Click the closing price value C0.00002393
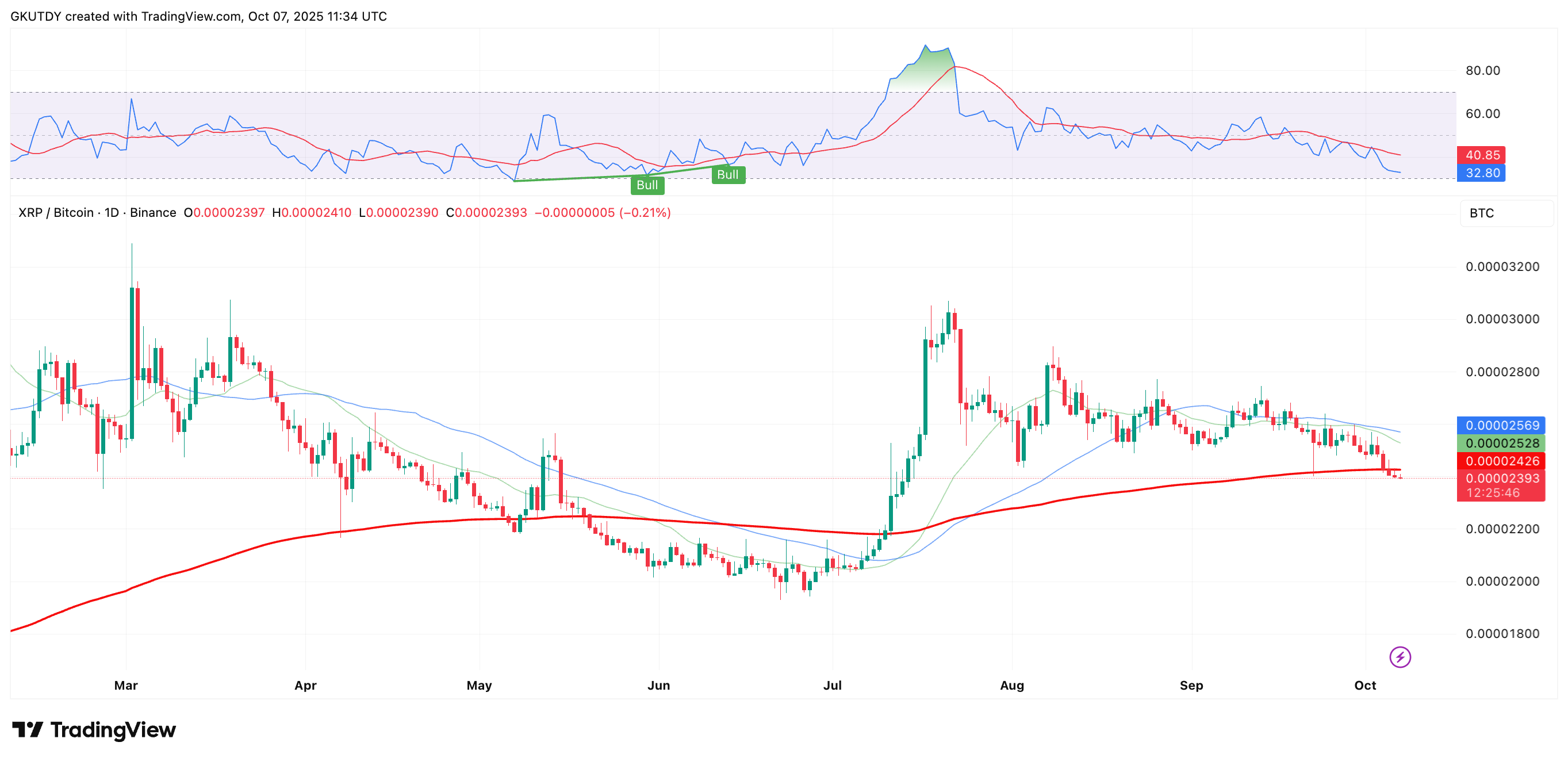The image size is (1568, 761). click(x=486, y=212)
